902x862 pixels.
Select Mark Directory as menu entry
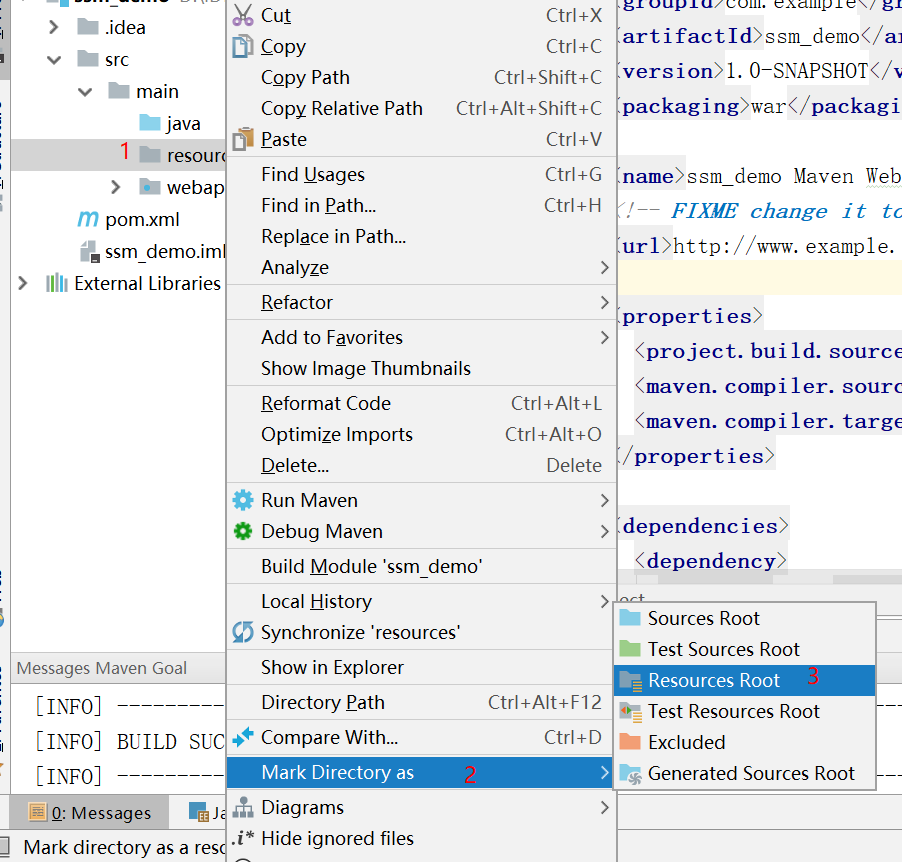coord(421,772)
